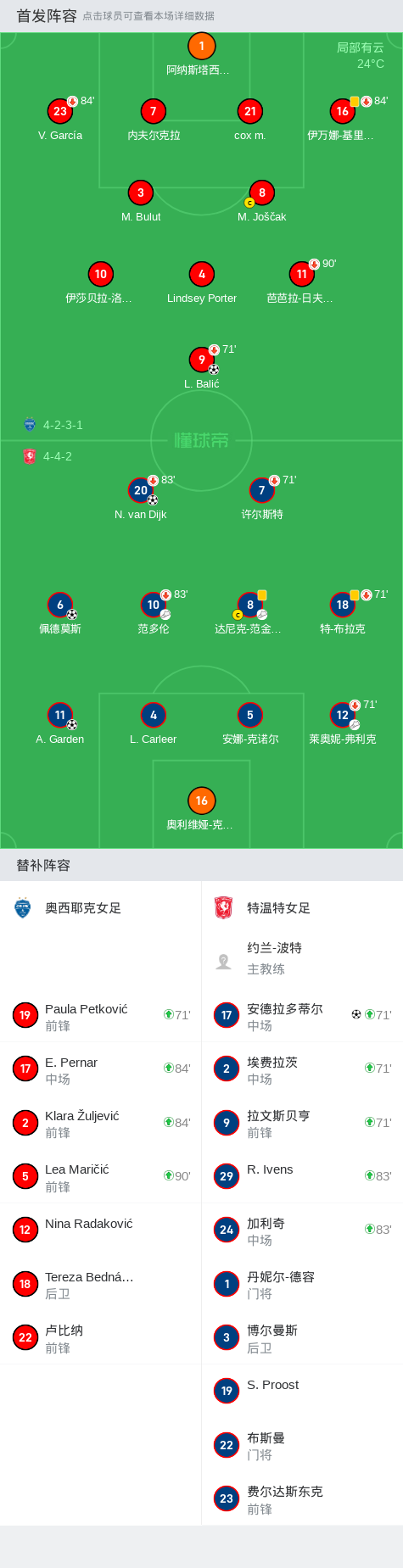Select player 23 V. García badge
Screen dimensions: 403x1568
60,111
